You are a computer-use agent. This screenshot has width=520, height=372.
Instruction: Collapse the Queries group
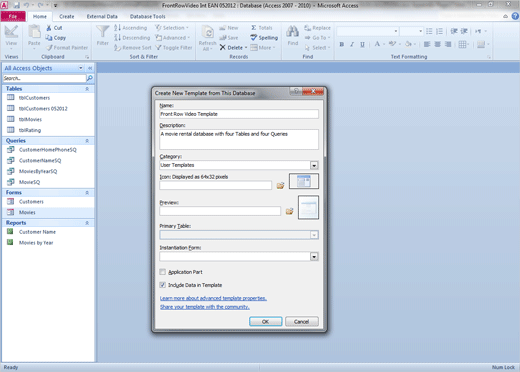coord(87,141)
